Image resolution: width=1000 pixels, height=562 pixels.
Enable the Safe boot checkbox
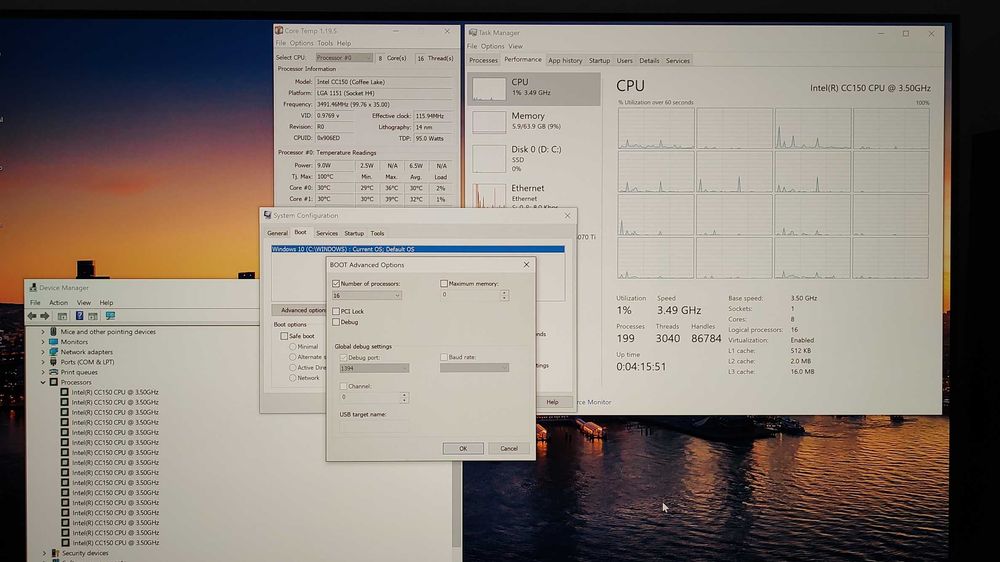(284, 336)
